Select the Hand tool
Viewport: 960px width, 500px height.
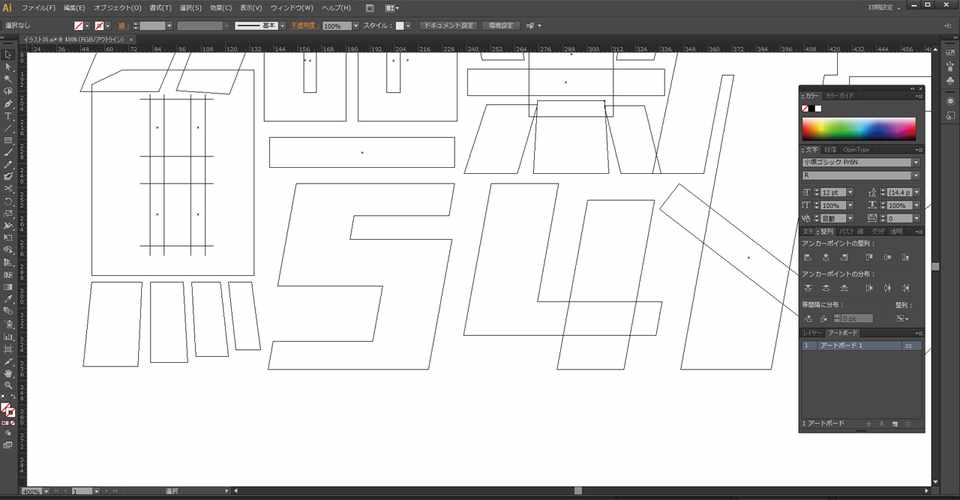pos(9,373)
